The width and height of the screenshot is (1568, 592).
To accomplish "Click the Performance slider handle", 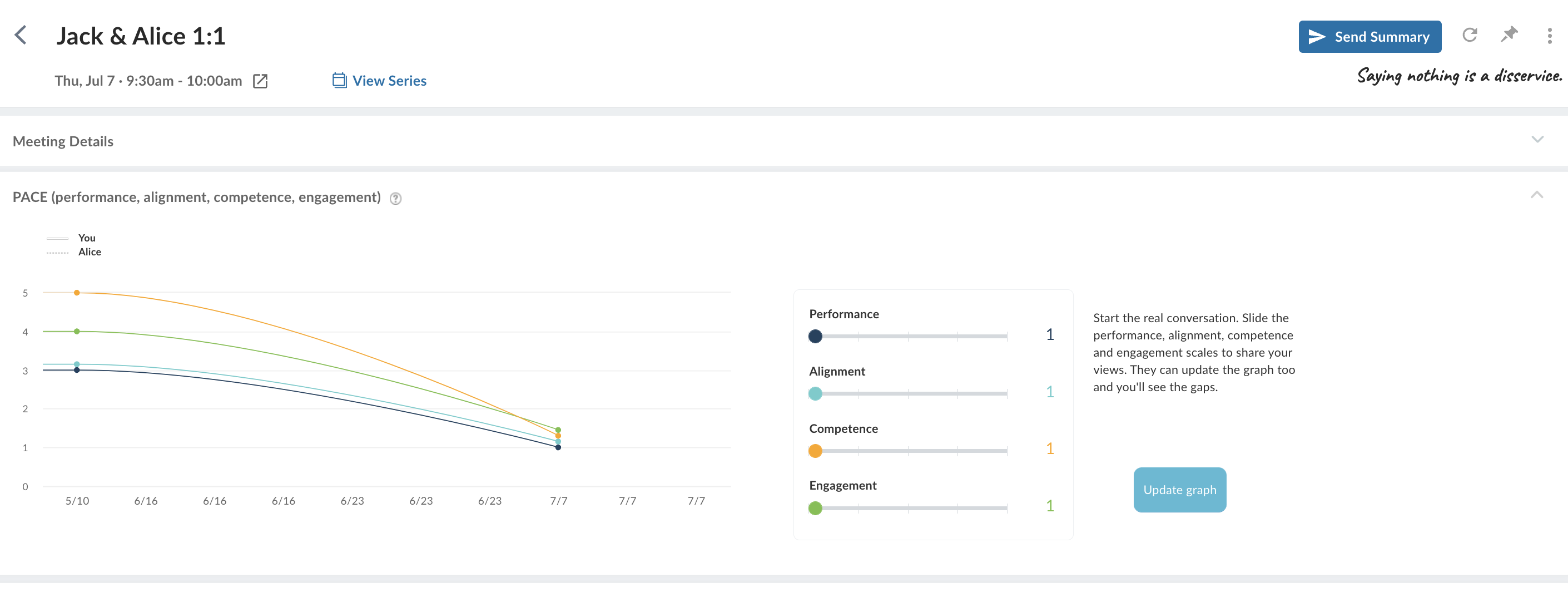I will click(x=815, y=336).
